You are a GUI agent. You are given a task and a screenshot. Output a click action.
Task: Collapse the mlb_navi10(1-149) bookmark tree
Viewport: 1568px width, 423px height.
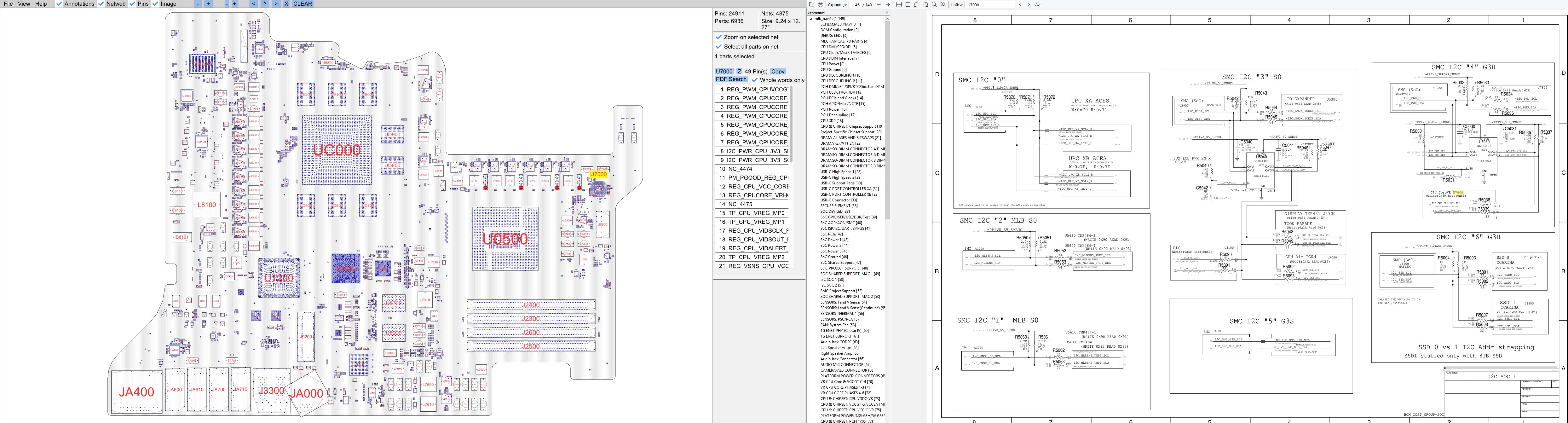[811, 18]
